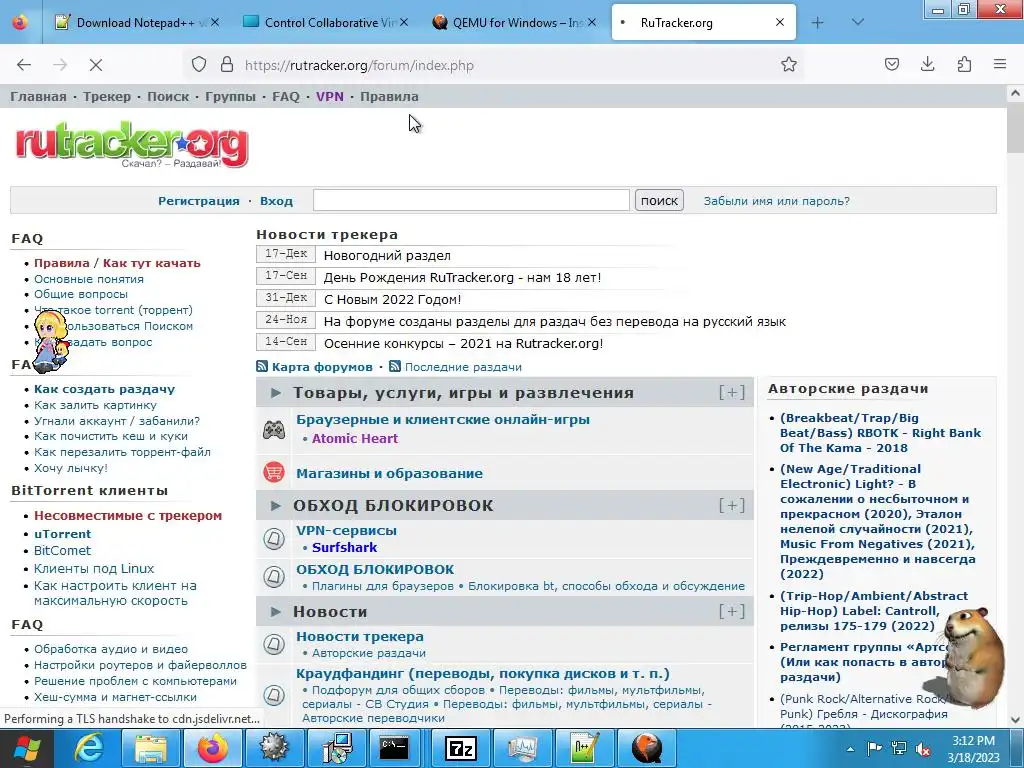Bookmark this page with the star icon
This screenshot has height=768, width=1024.
click(x=789, y=65)
